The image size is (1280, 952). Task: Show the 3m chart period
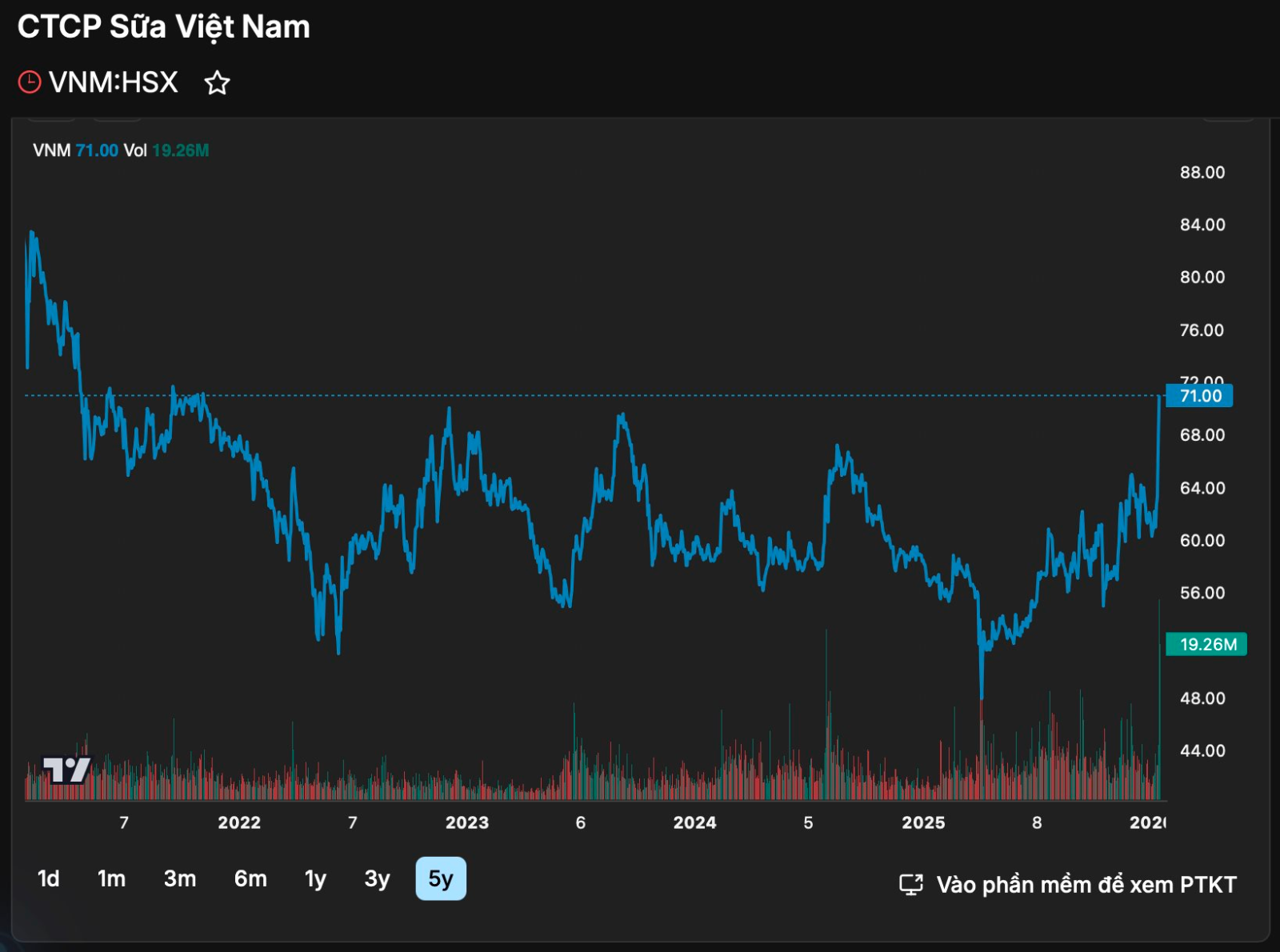point(180,878)
